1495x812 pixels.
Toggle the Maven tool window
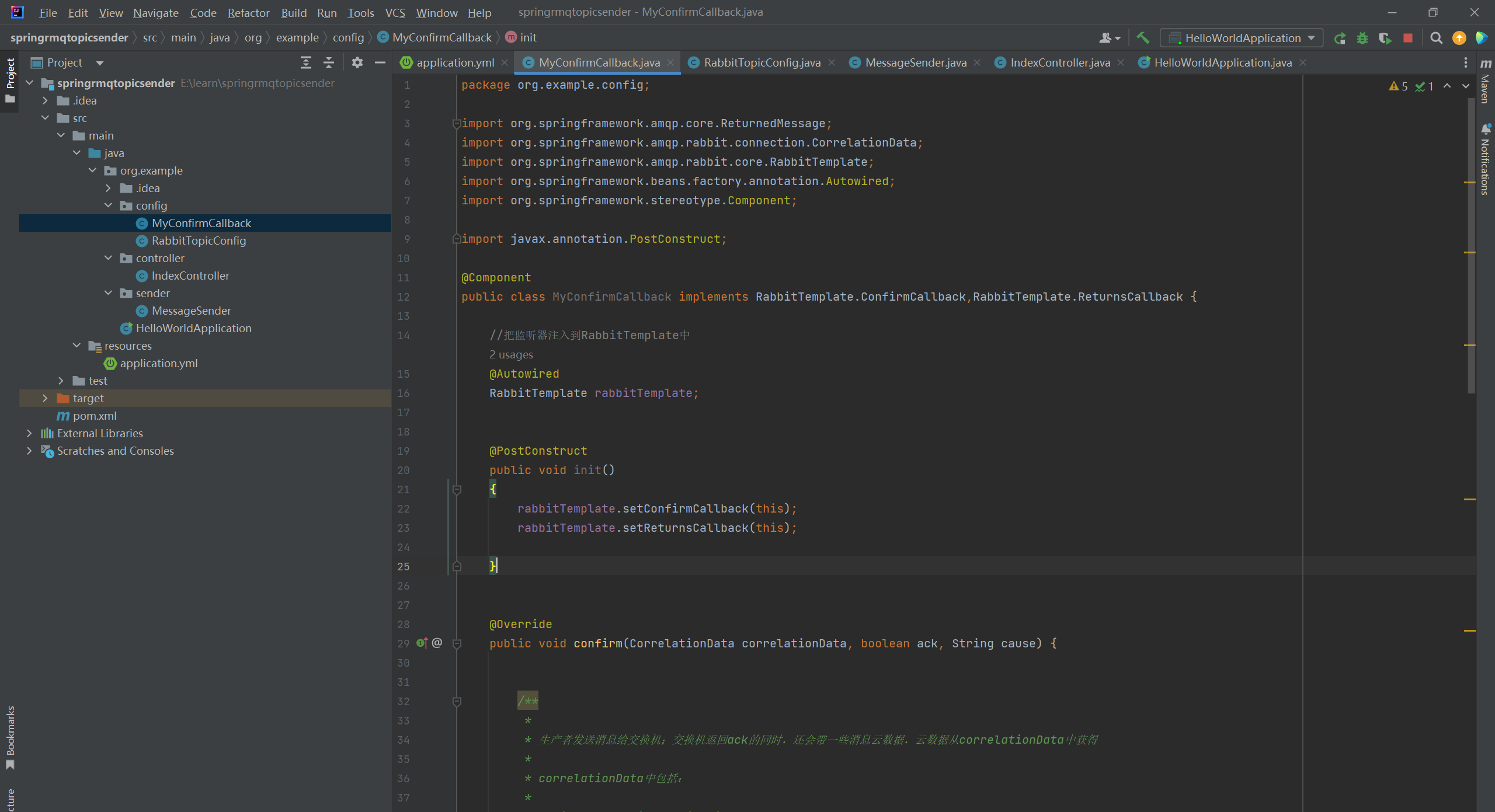1485,82
